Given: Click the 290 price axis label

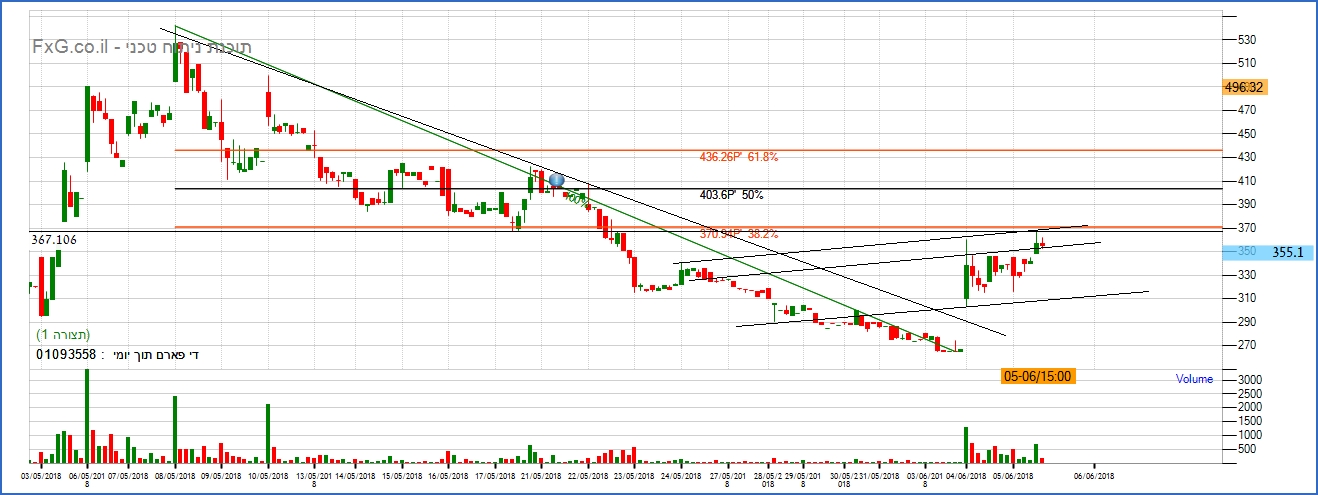Looking at the screenshot, I should click(x=1247, y=322).
